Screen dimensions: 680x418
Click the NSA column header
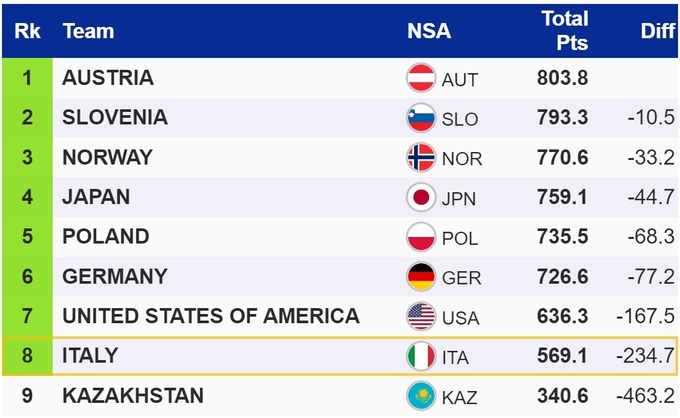coord(428,31)
